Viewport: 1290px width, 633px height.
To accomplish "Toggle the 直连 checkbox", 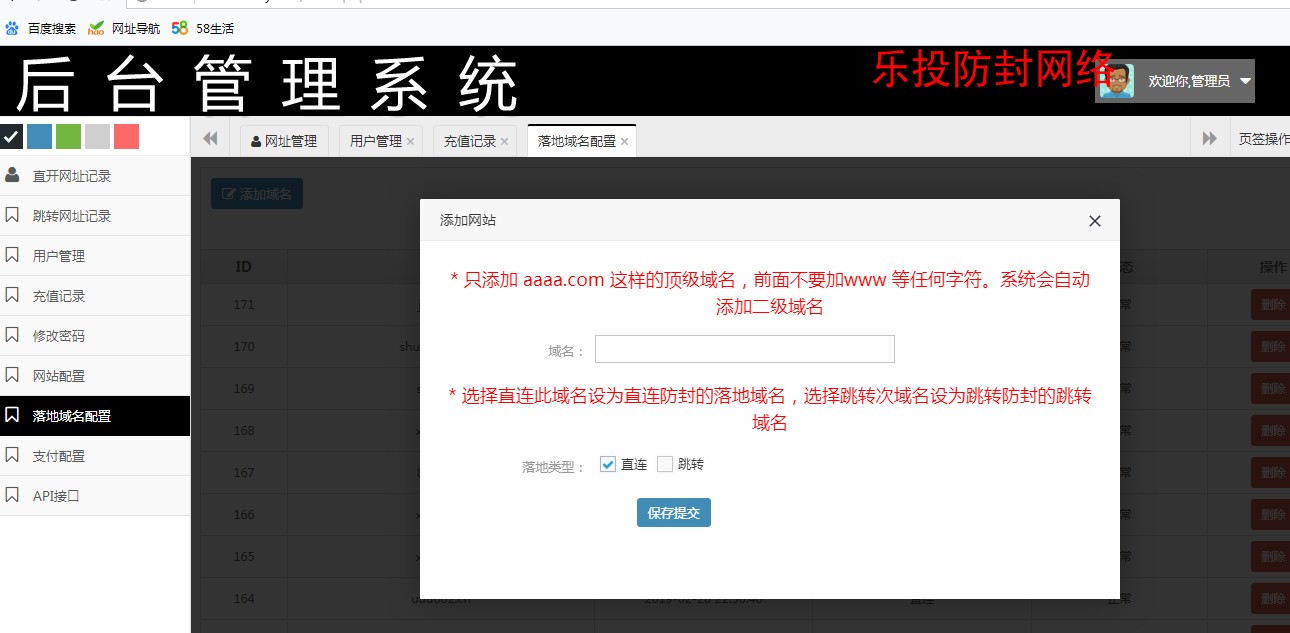I will click(608, 464).
